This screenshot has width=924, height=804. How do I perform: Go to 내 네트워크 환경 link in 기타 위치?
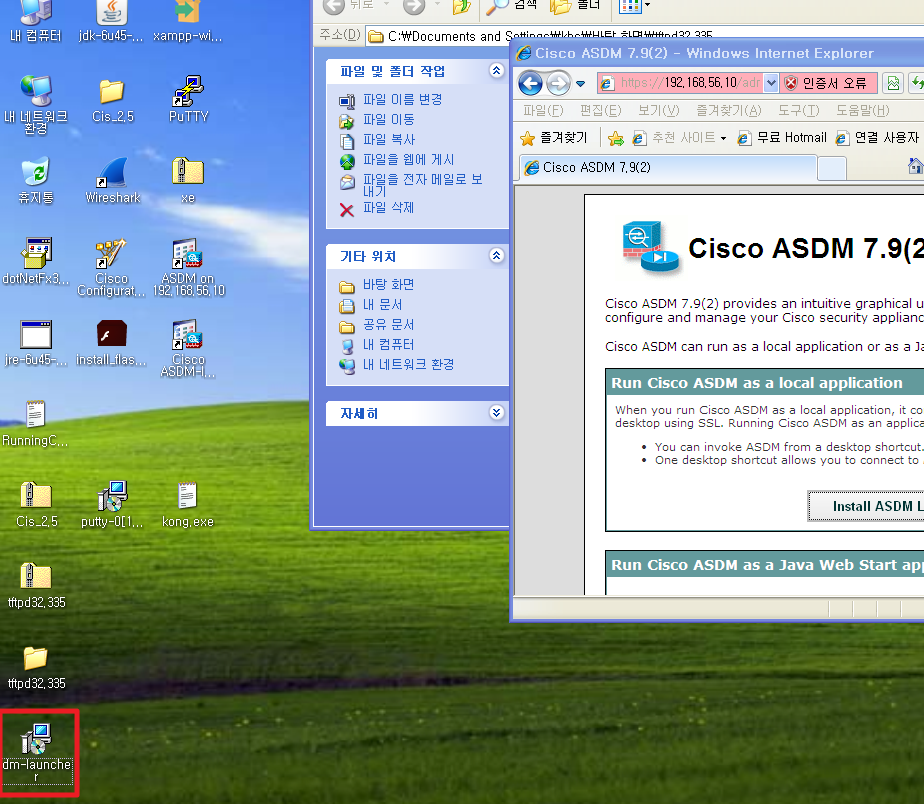point(408,365)
